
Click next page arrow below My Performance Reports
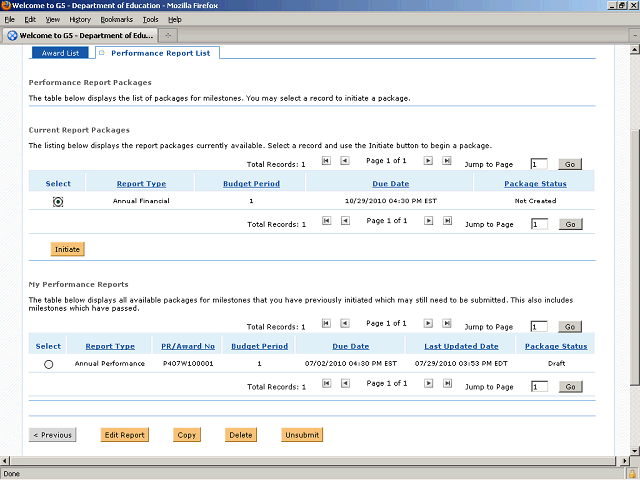[x=428, y=384]
